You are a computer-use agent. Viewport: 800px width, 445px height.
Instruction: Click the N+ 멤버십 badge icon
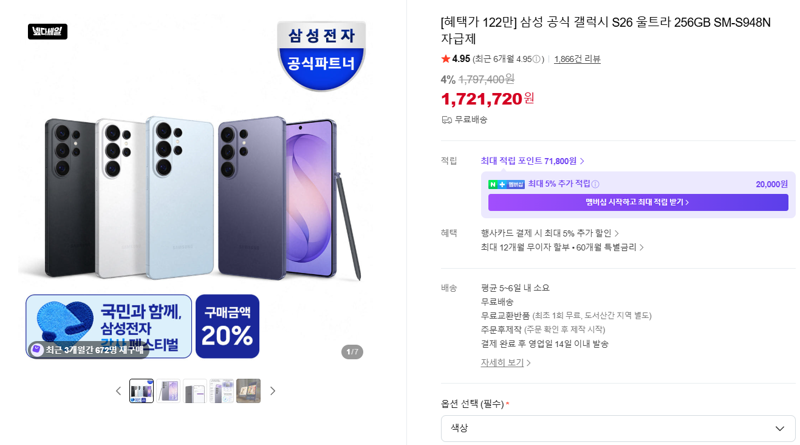click(506, 184)
